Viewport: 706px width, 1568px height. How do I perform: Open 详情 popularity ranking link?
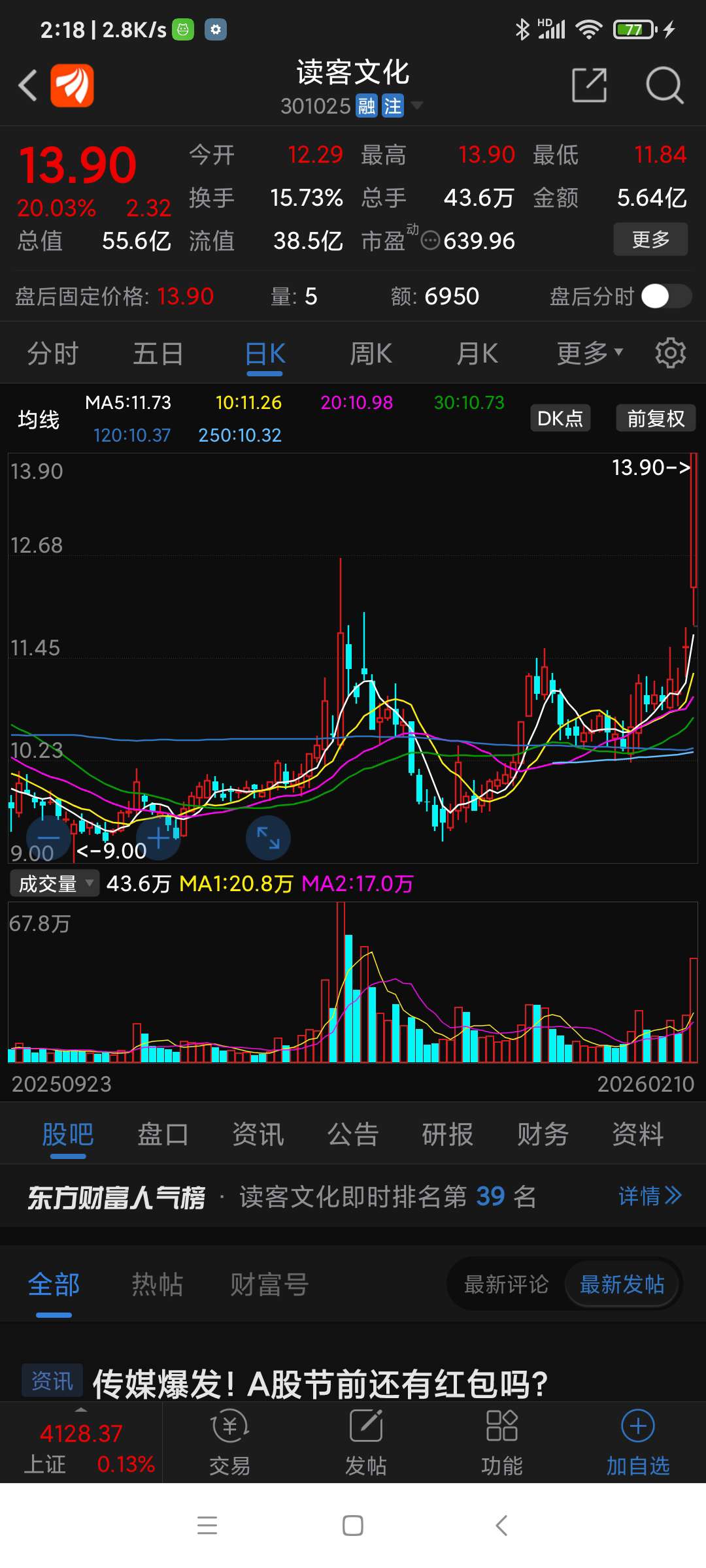[x=650, y=1196]
